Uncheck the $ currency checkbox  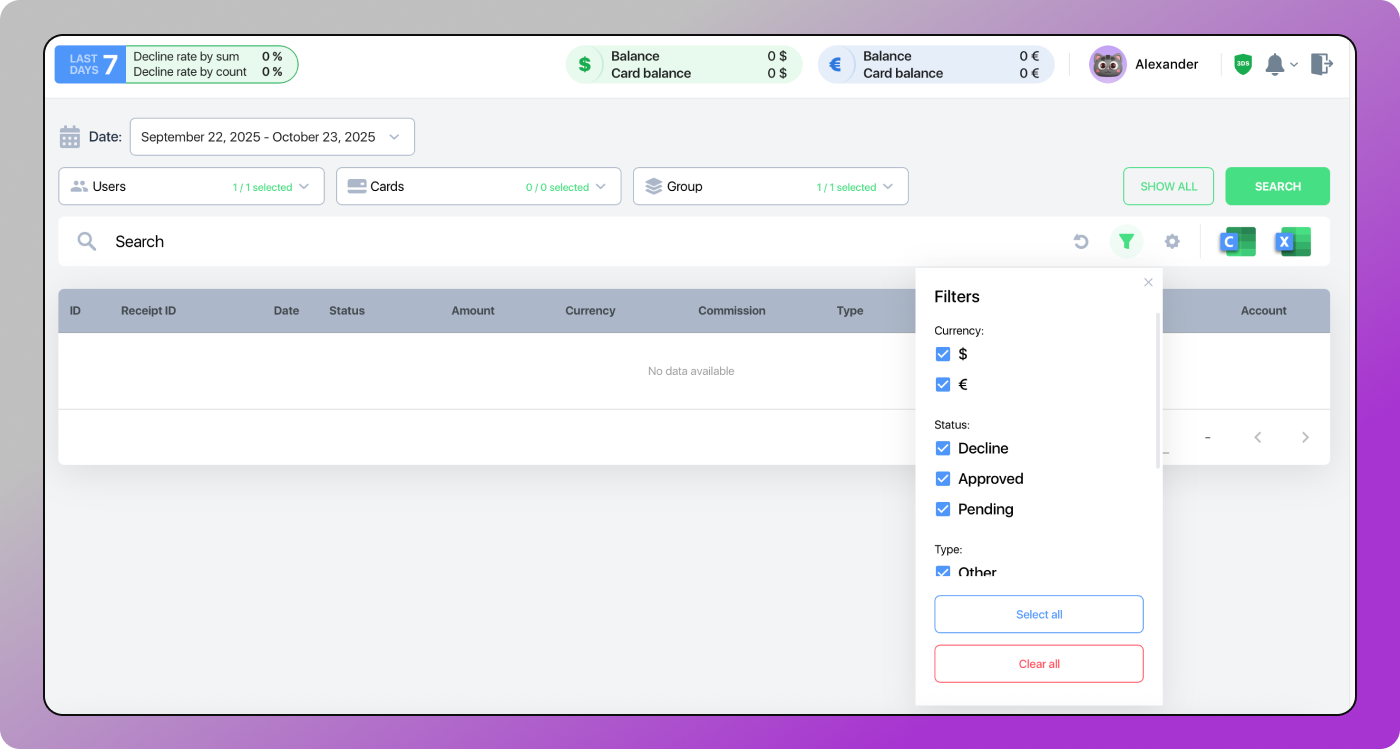pos(942,354)
